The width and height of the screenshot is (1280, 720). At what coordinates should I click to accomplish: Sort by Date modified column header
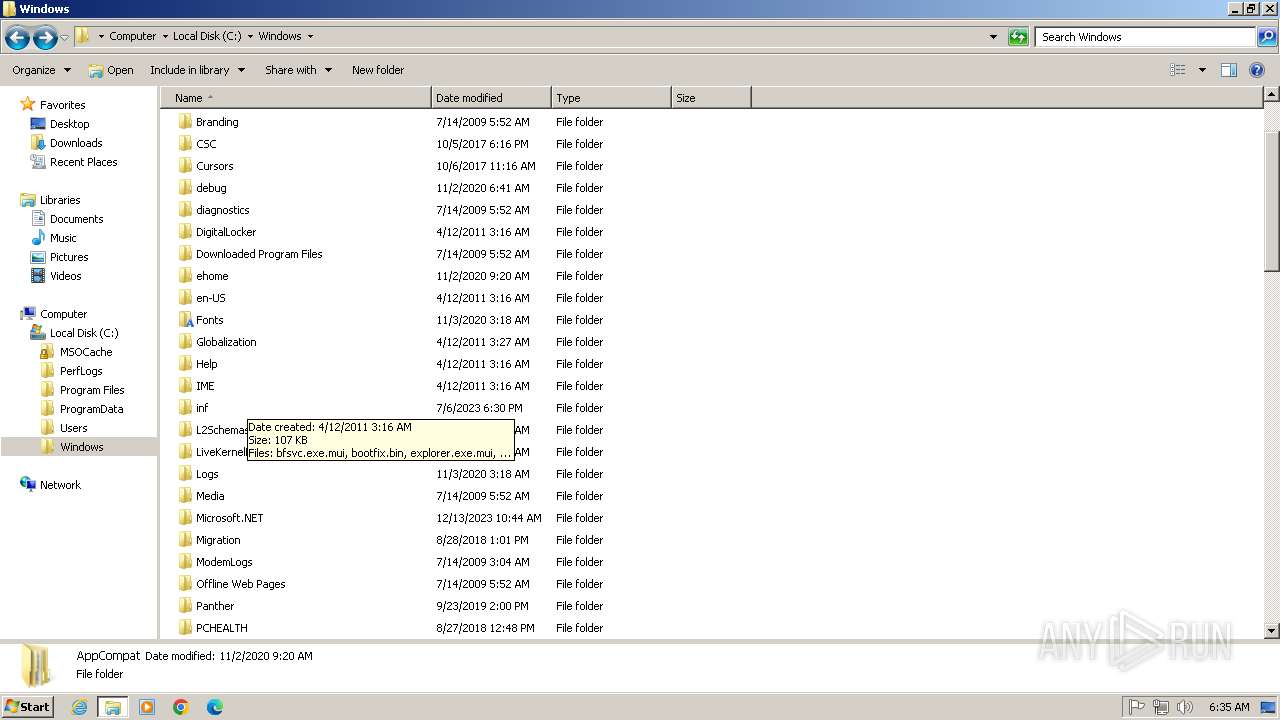coord(491,98)
